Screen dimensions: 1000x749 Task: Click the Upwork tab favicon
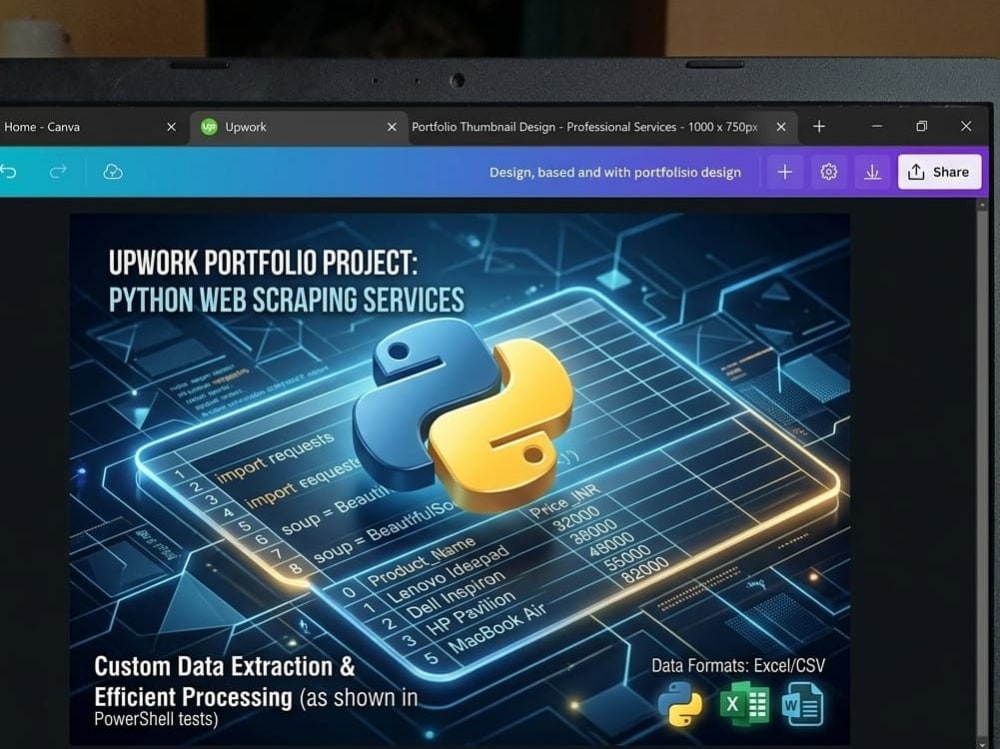[x=209, y=127]
